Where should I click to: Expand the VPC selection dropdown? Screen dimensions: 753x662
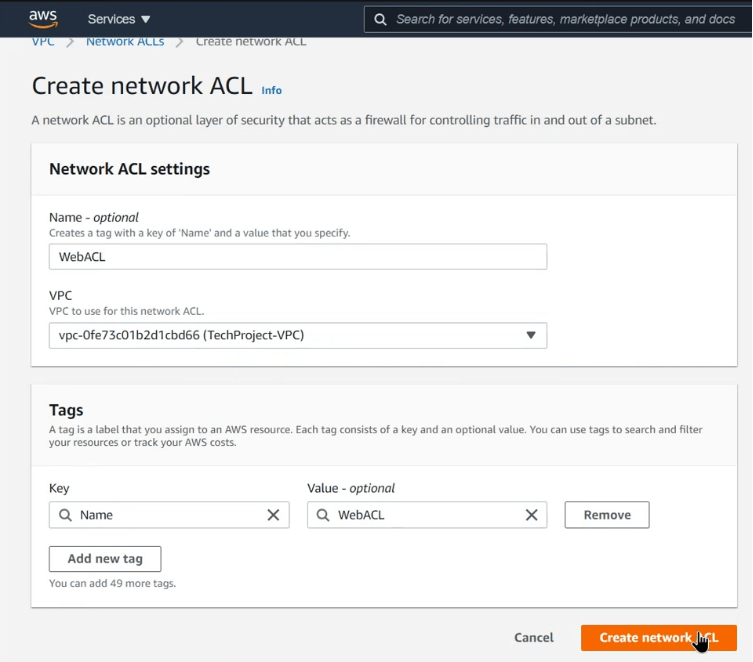pos(297,335)
